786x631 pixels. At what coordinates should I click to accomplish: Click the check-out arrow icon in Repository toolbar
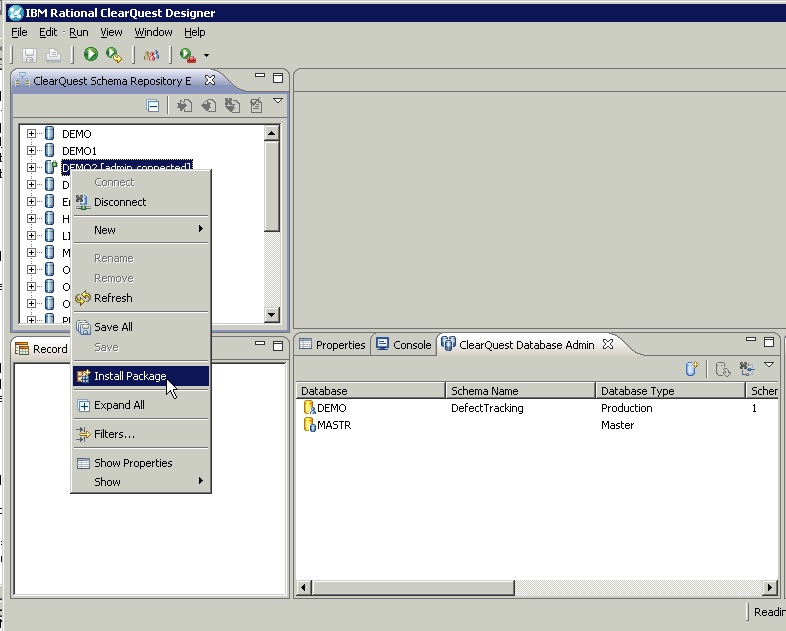(209, 106)
